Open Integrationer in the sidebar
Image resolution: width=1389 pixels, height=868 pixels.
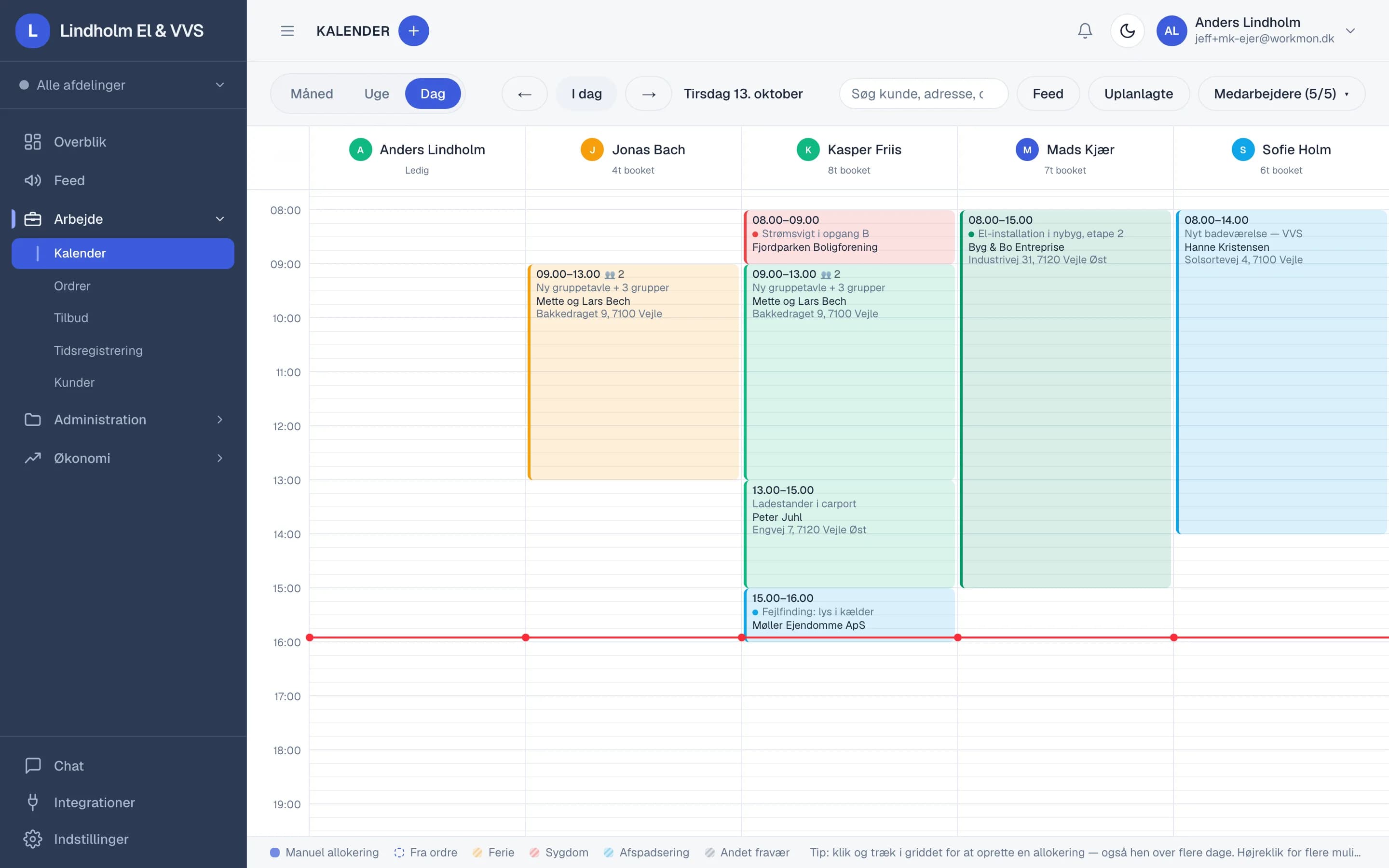tap(123, 802)
